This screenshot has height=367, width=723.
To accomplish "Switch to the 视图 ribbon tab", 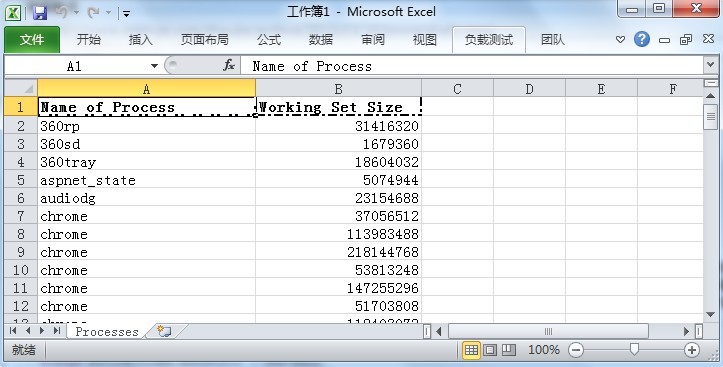I will coord(425,40).
